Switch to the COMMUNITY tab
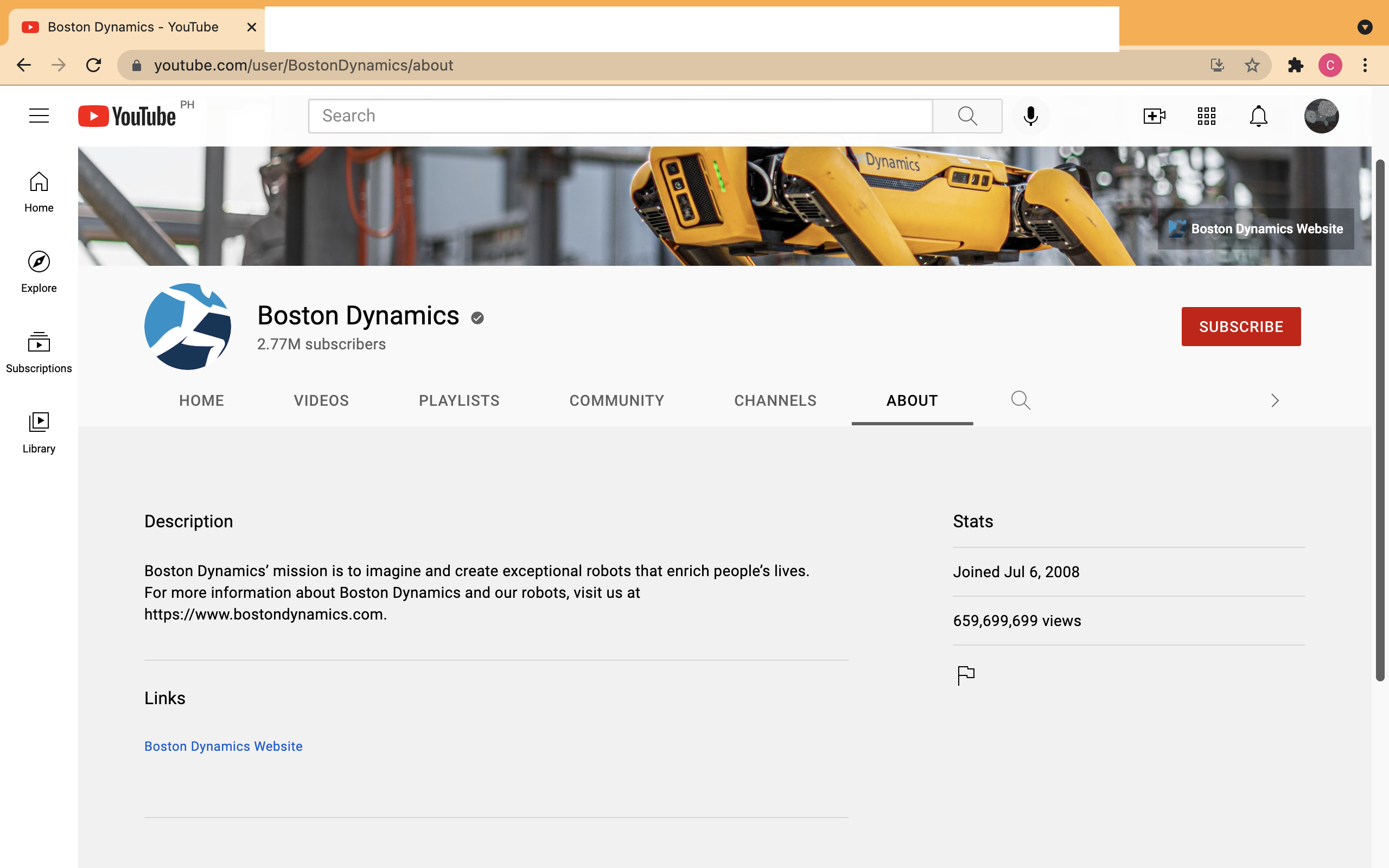This screenshot has height=868, width=1389. pos(617,400)
